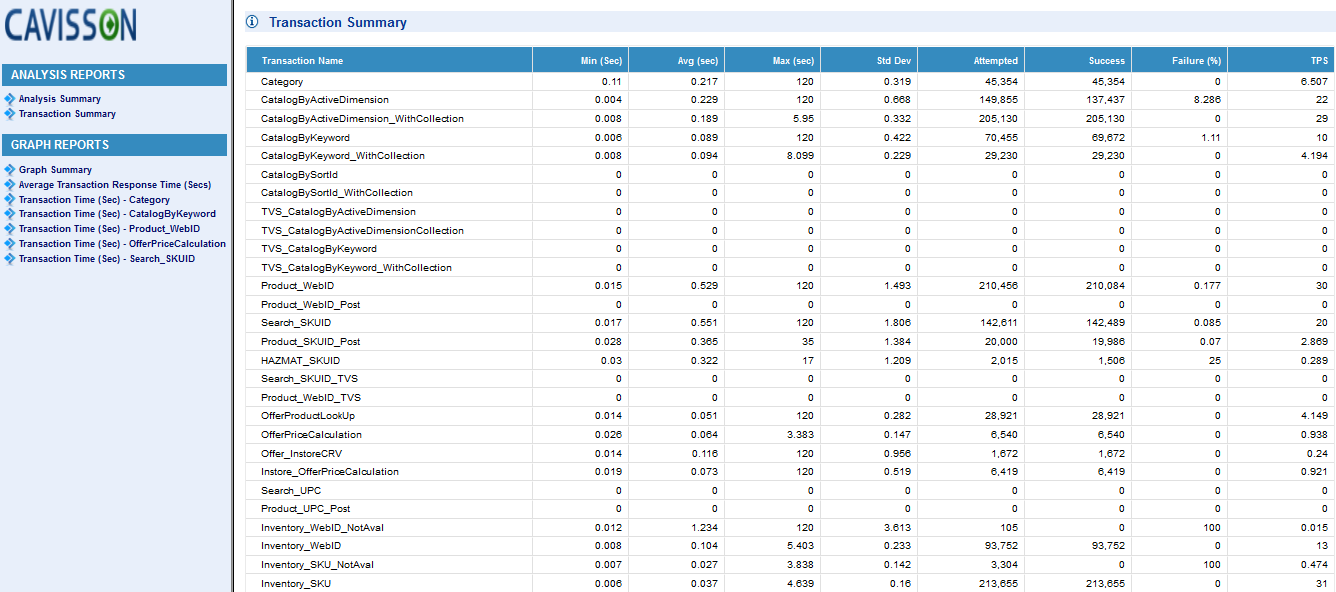
Task: Select the HAZMAT_SKUID transaction name
Action: (x=300, y=360)
